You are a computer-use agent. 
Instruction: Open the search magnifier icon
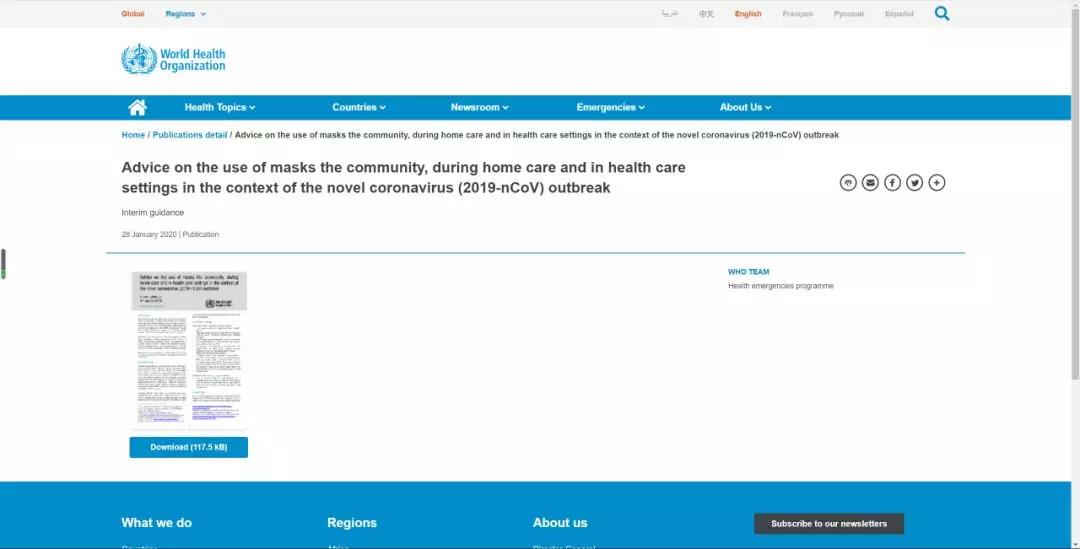point(942,13)
